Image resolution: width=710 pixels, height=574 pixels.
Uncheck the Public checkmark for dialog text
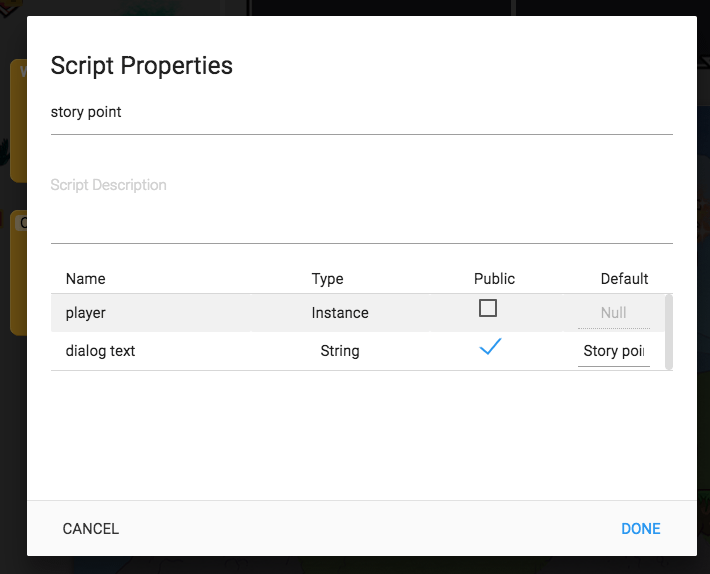click(x=490, y=348)
